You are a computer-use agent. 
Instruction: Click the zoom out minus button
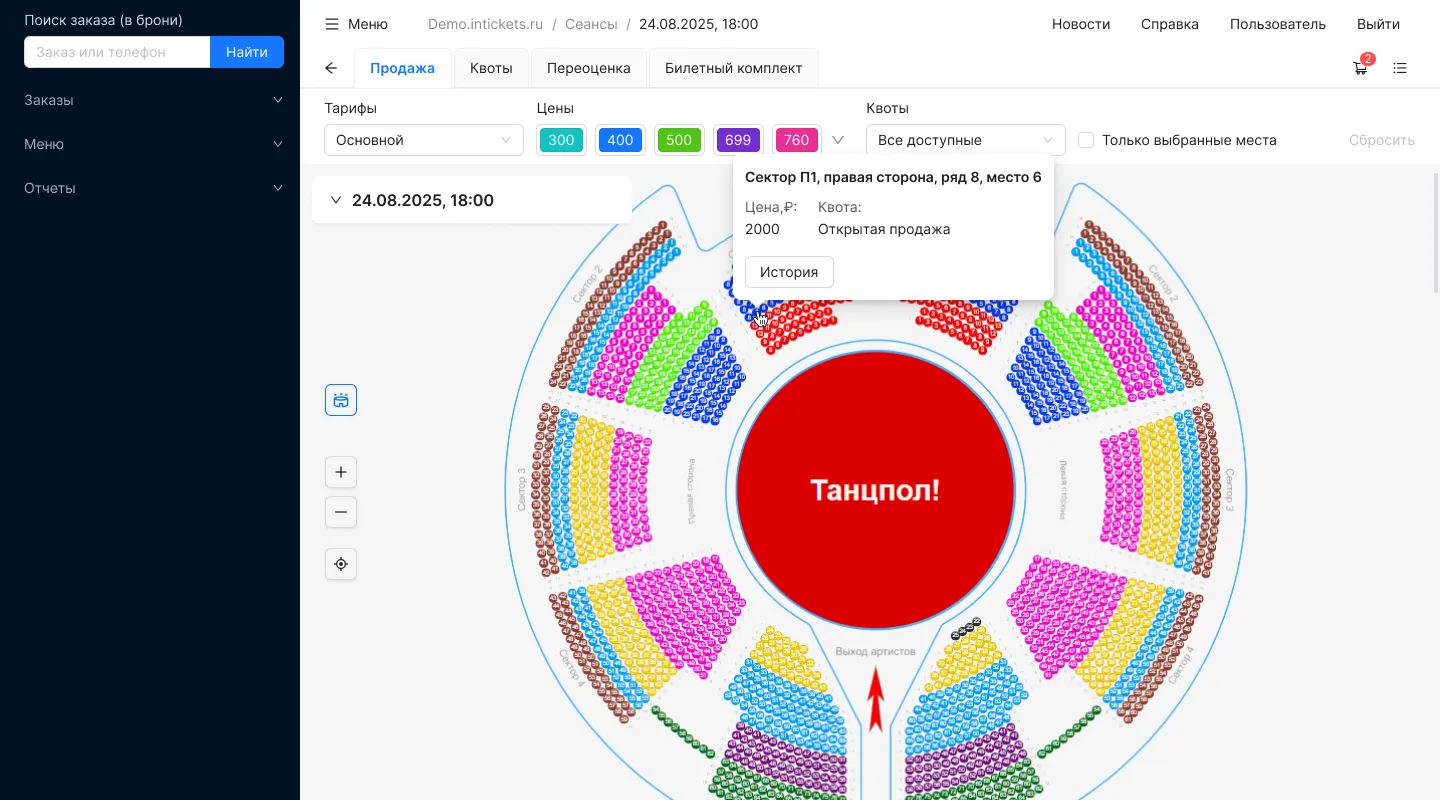[x=341, y=512]
